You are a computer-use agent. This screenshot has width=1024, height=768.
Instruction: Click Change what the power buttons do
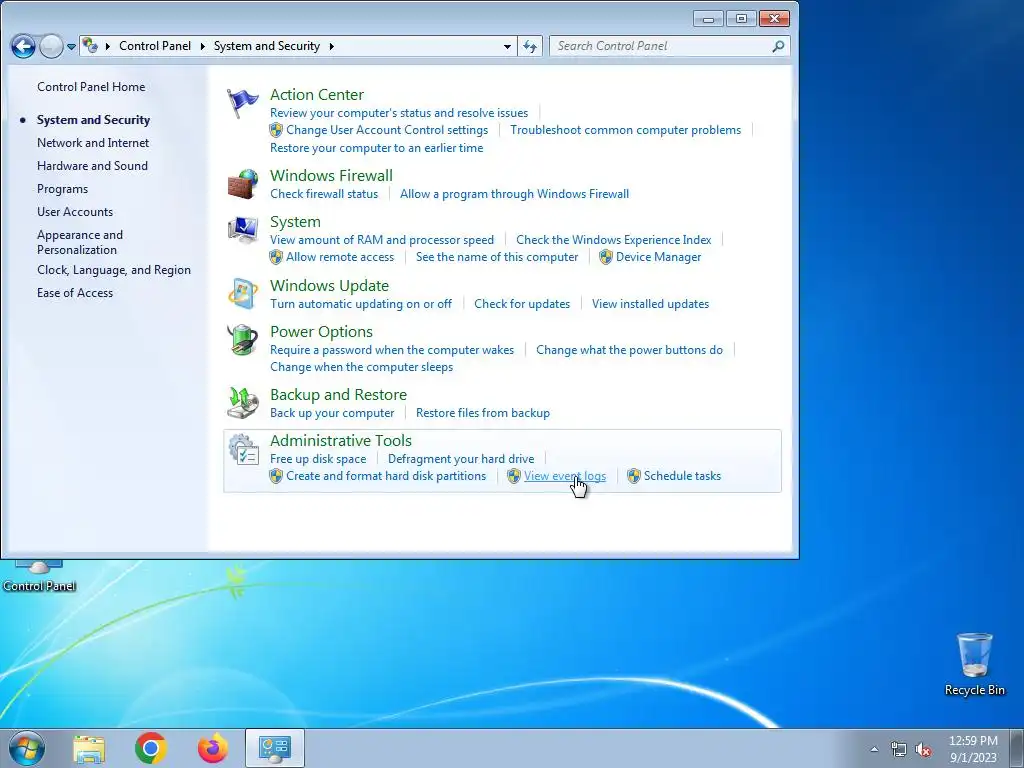tap(629, 350)
